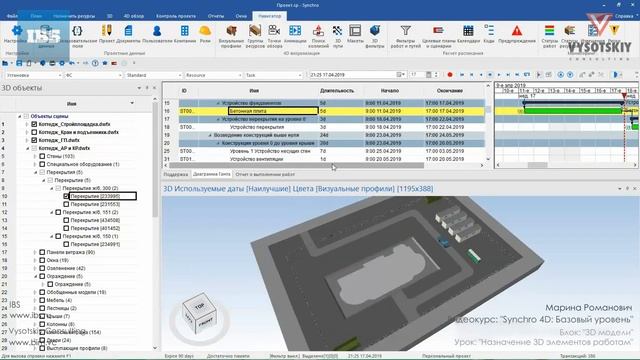Click the red record button in playback bar
The image size is (640, 360).
(450, 75)
